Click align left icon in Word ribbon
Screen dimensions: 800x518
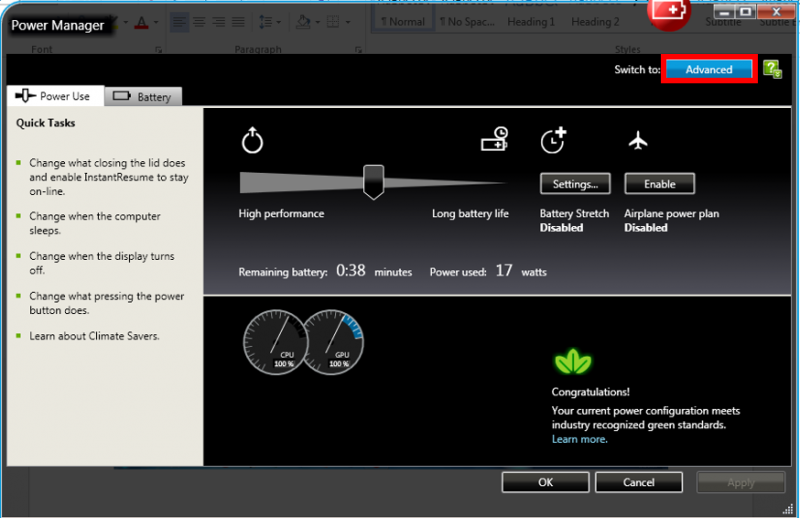click(179, 21)
